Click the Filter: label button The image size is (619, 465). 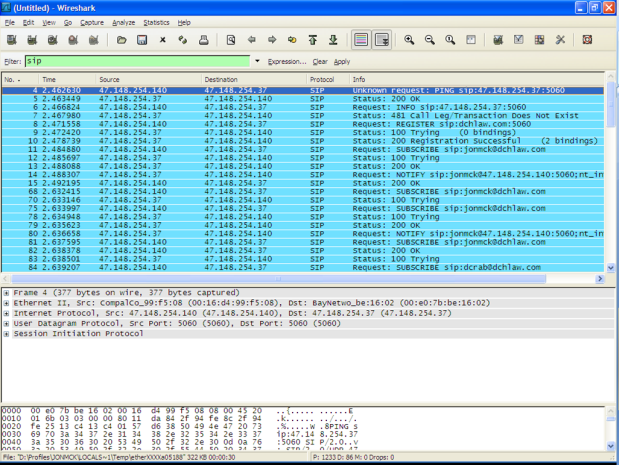[x=13, y=62]
